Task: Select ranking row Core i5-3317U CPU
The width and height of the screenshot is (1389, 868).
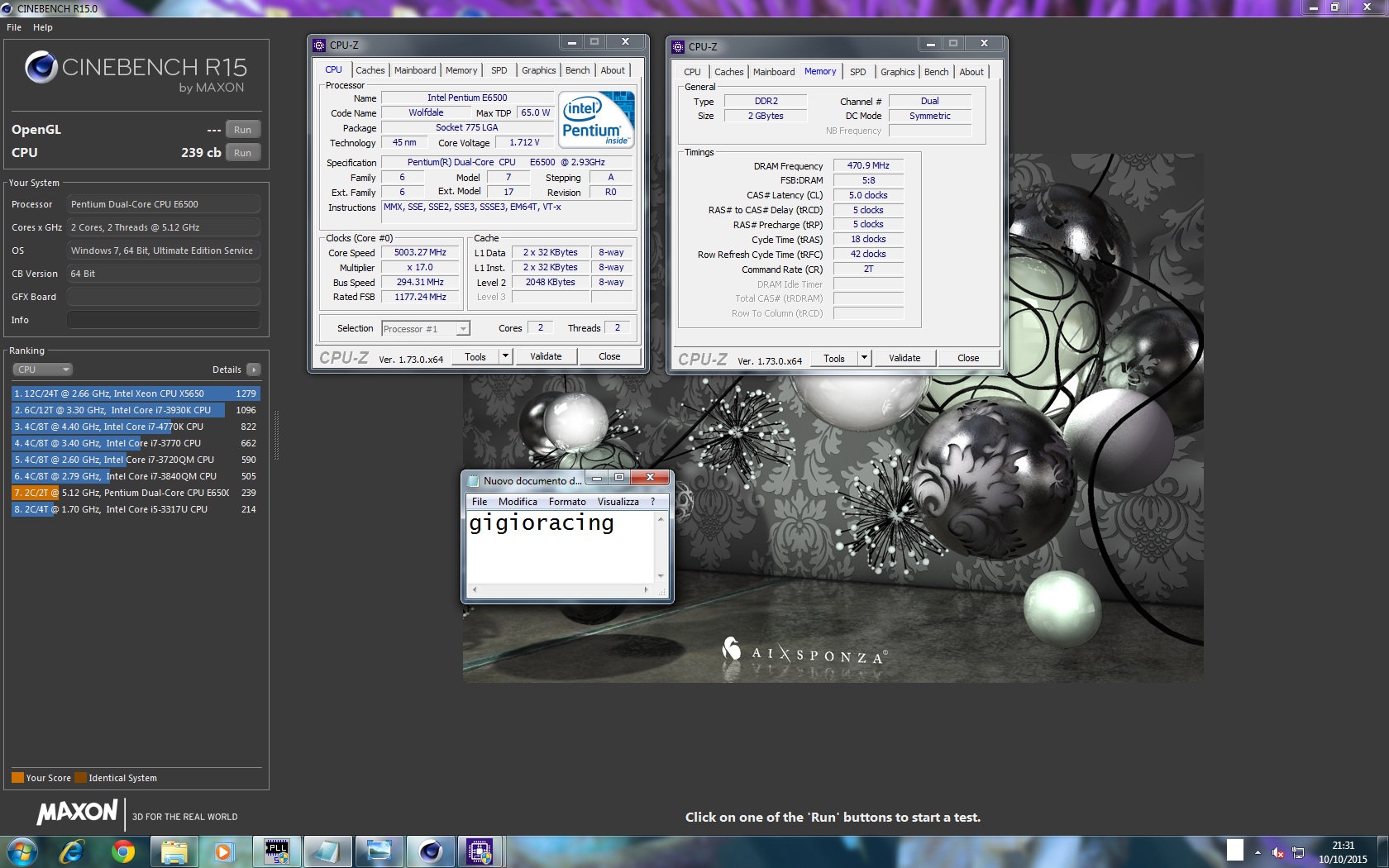Action: click(136, 509)
